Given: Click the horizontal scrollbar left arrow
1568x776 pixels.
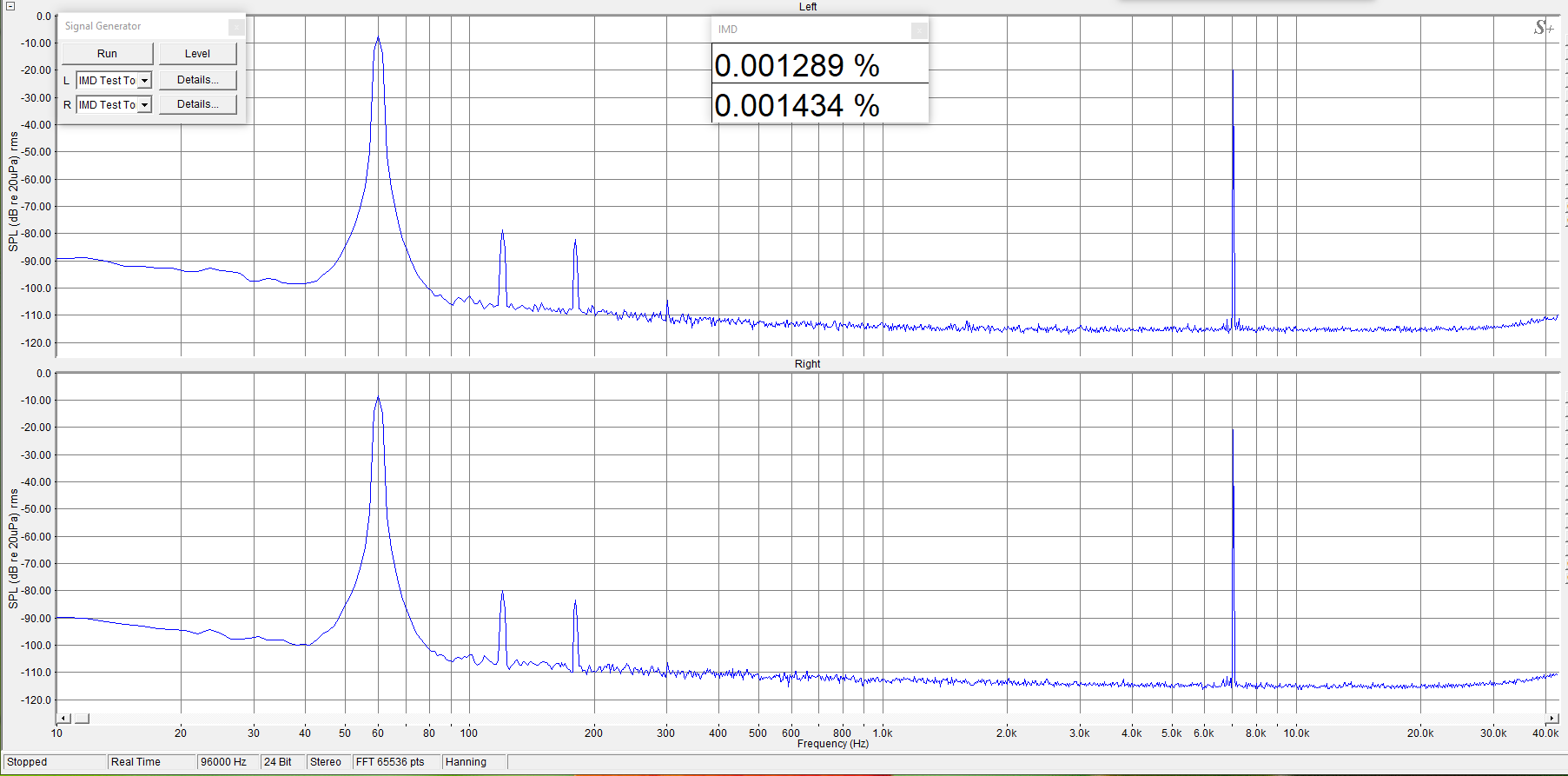Looking at the screenshot, I should 63,719.
